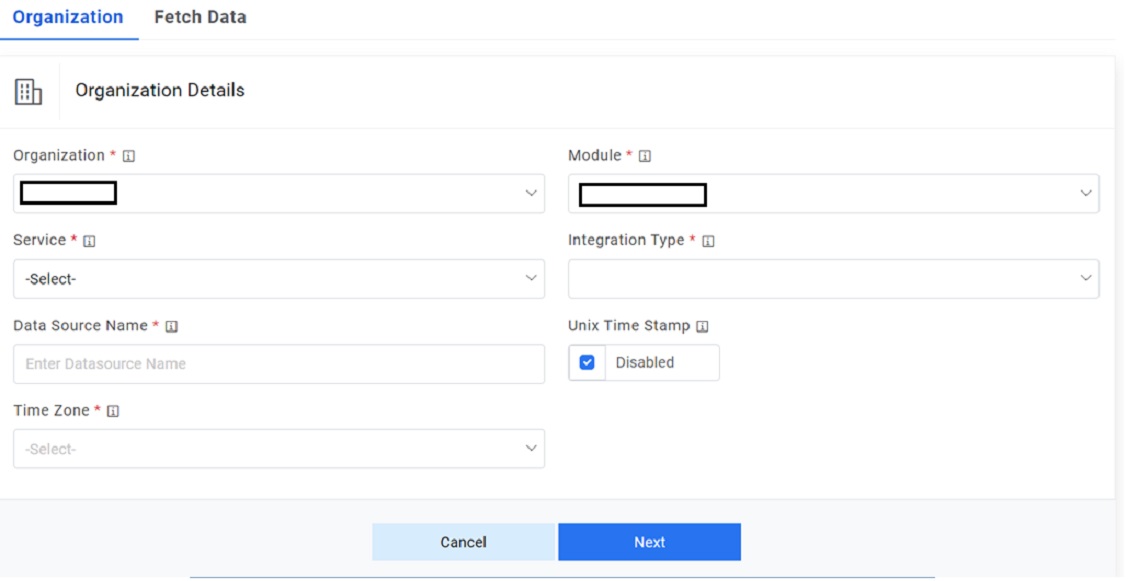Switch to the Fetch Data tab
The image size is (1128, 581).
pos(200,17)
